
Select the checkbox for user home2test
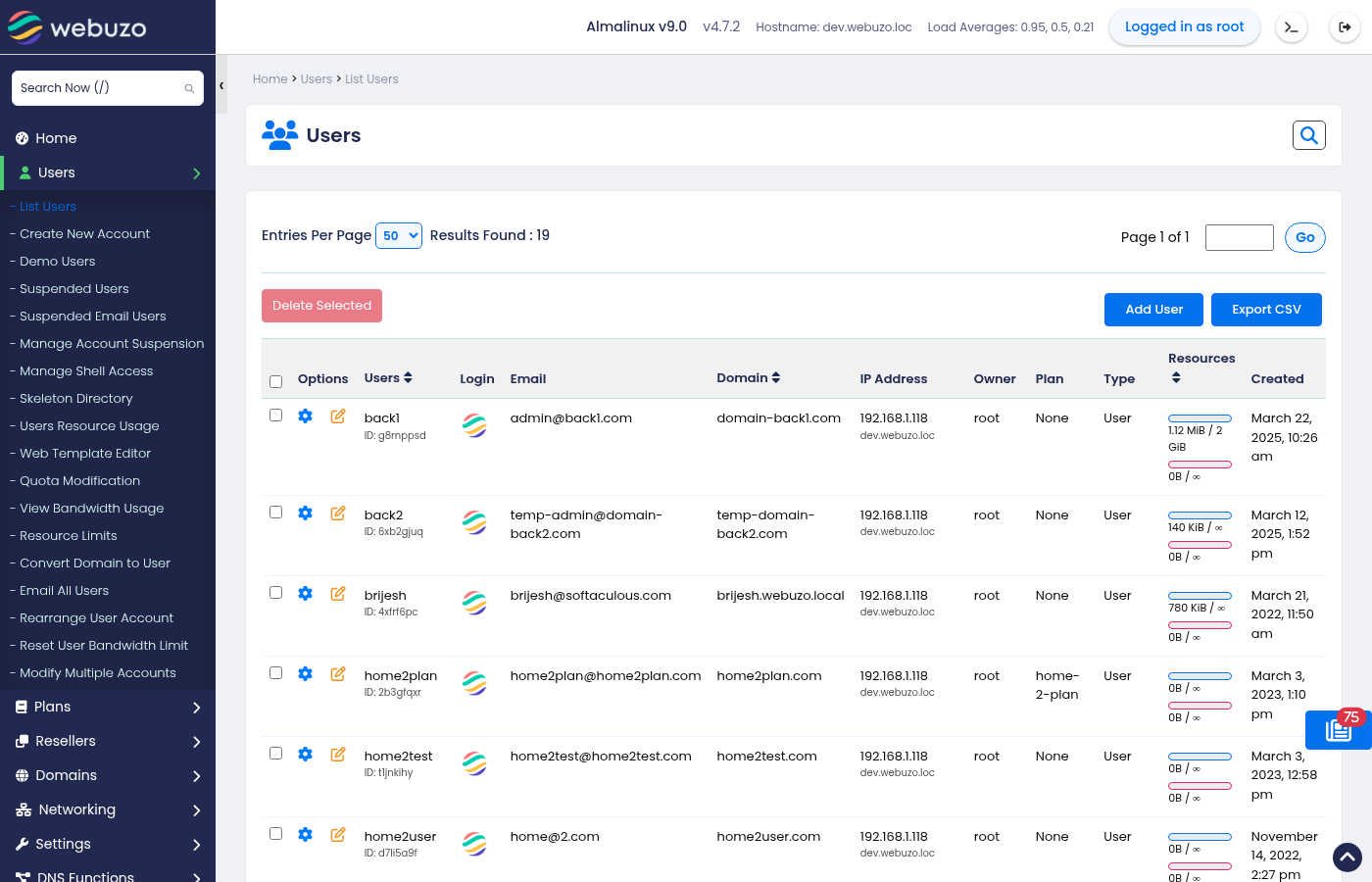click(x=275, y=754)
